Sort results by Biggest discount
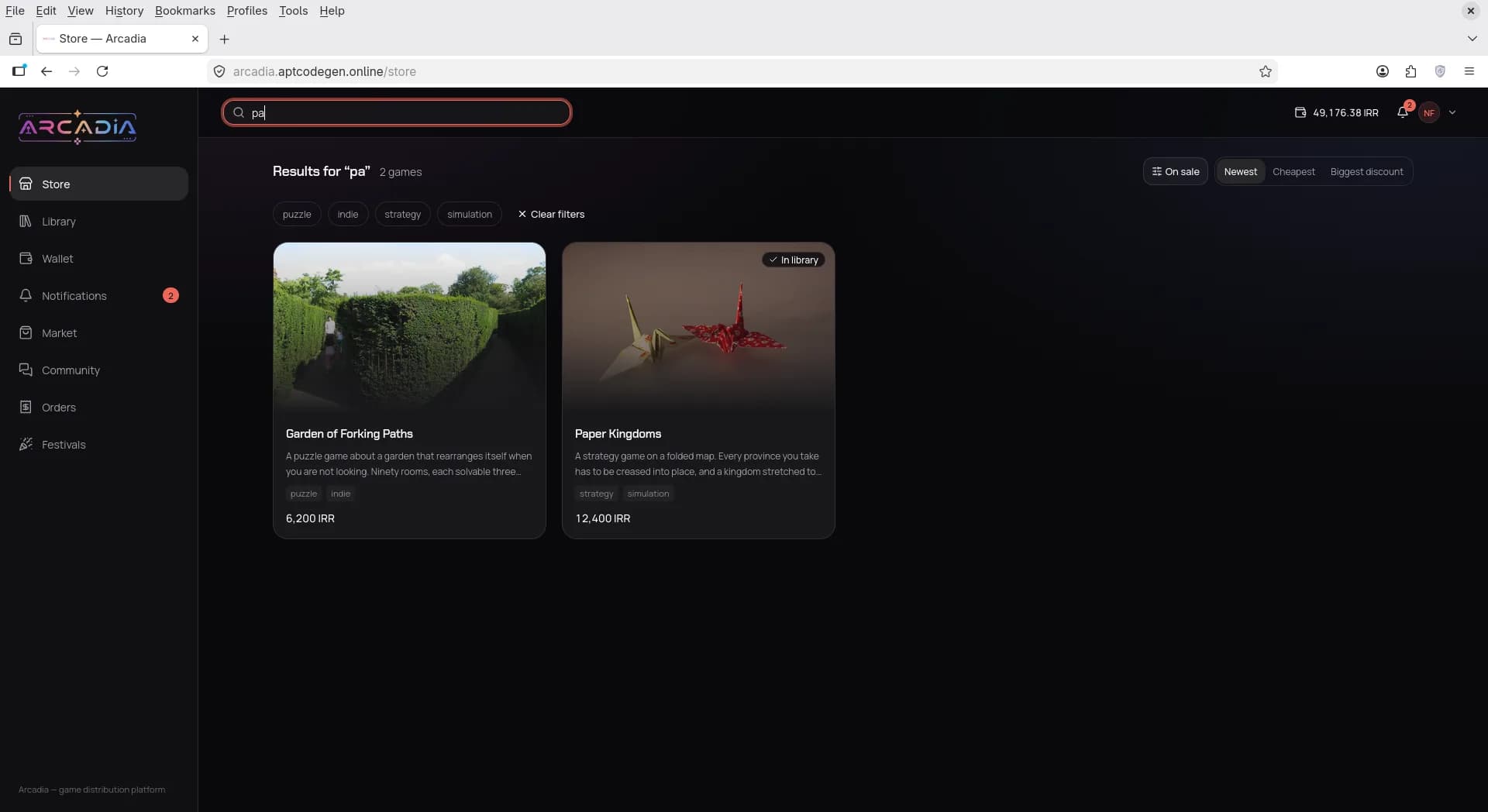This screenshot has height=812, width=1488. 1367,171
